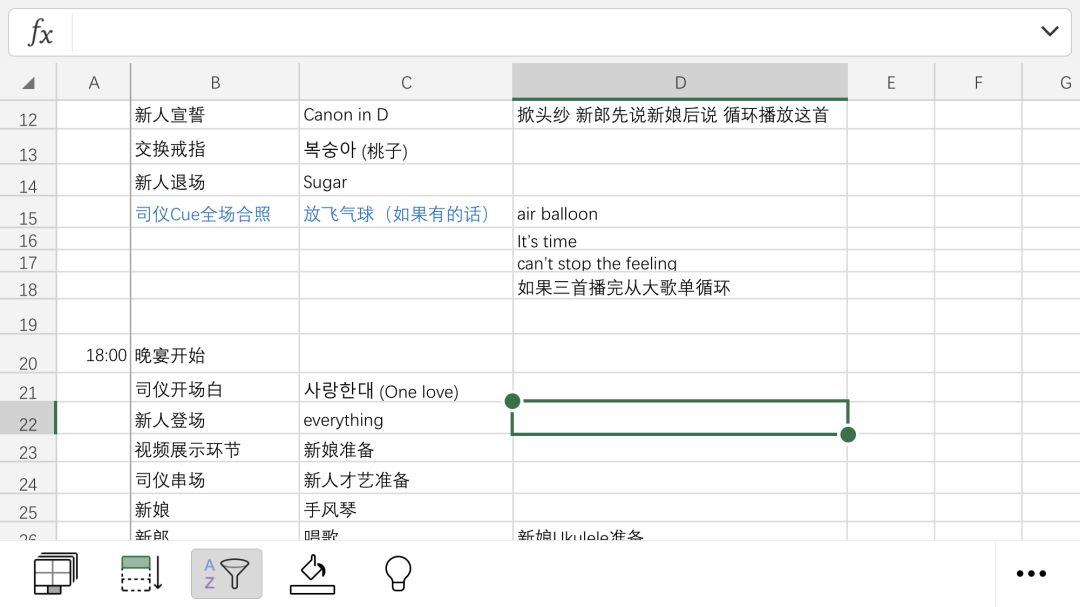Expand the formula bar with chevron
The height and width of the screenshot is (607, 1080).
tap(1049, 32)
